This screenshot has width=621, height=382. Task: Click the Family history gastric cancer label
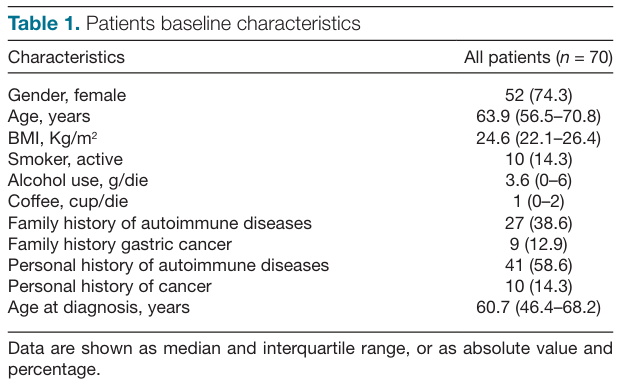(x=120, y=244)
